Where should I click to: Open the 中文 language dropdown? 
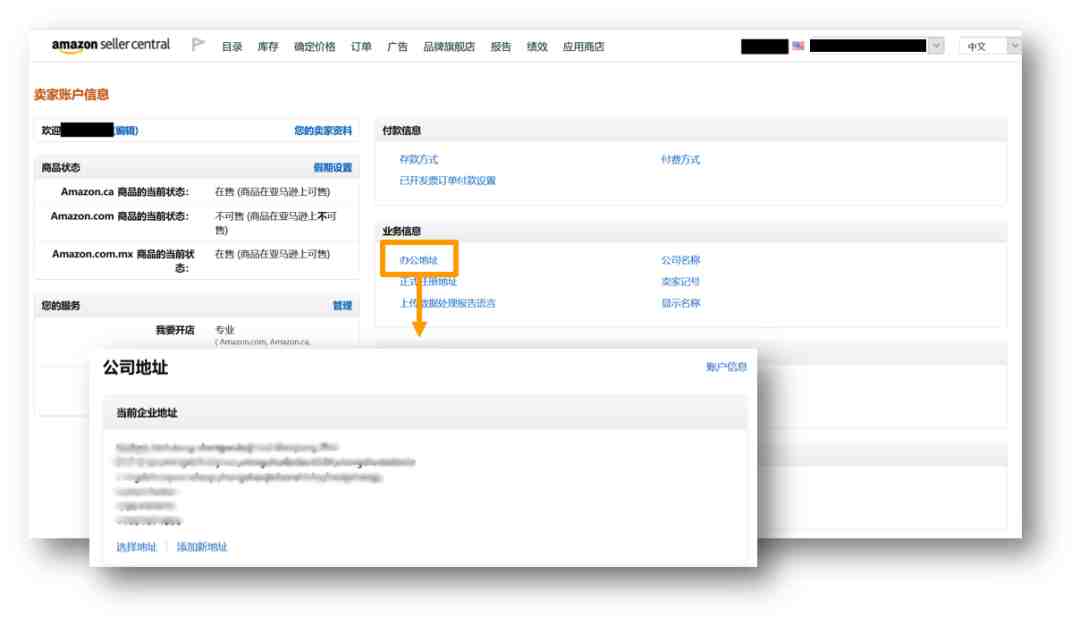(x=990, y=46)
